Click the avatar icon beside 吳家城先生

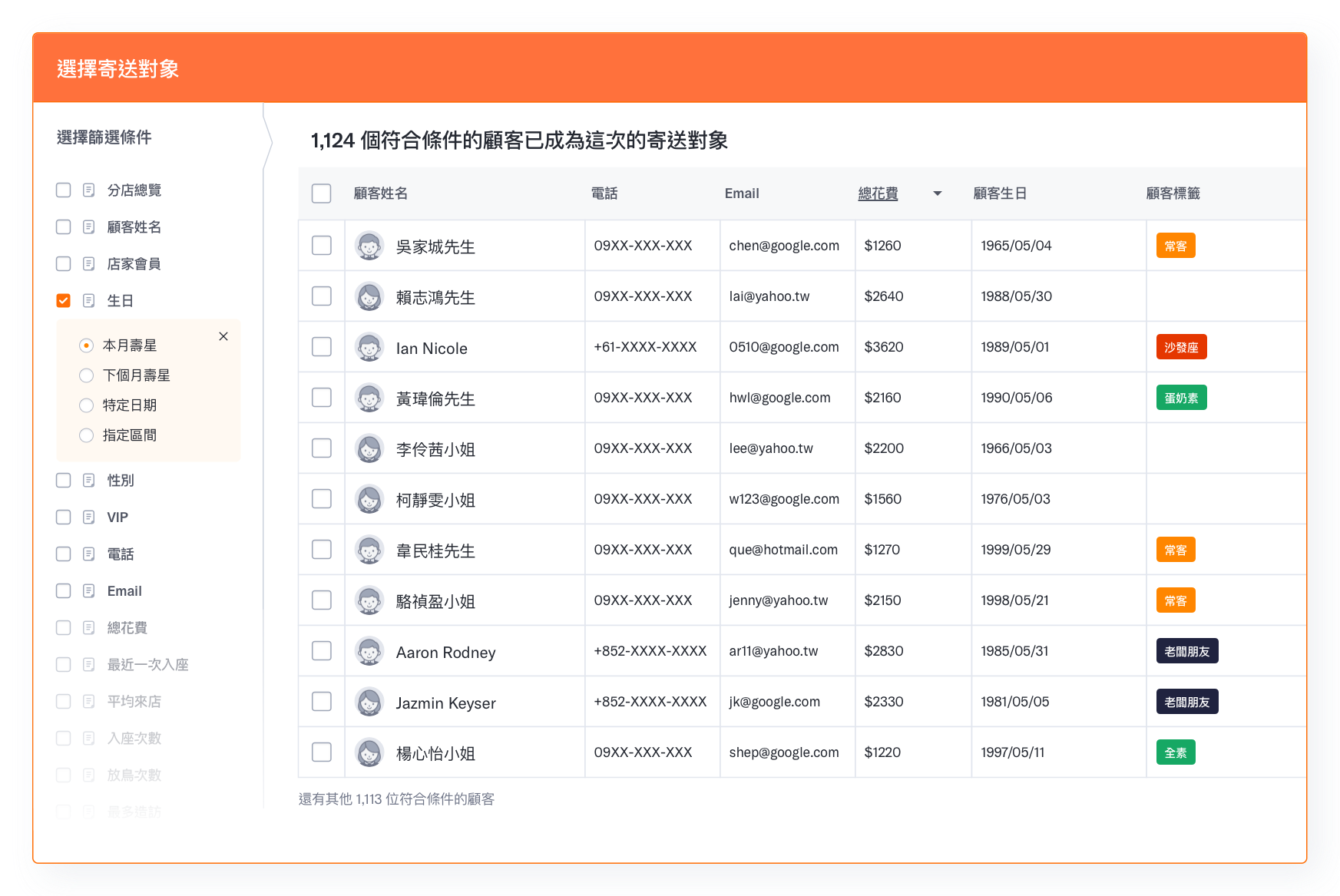click(369, 246)
